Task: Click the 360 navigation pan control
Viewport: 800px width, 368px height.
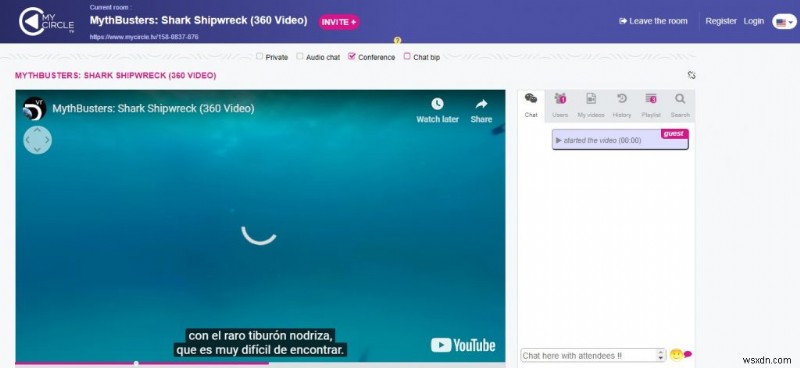Action: click(x=37, y=139)
